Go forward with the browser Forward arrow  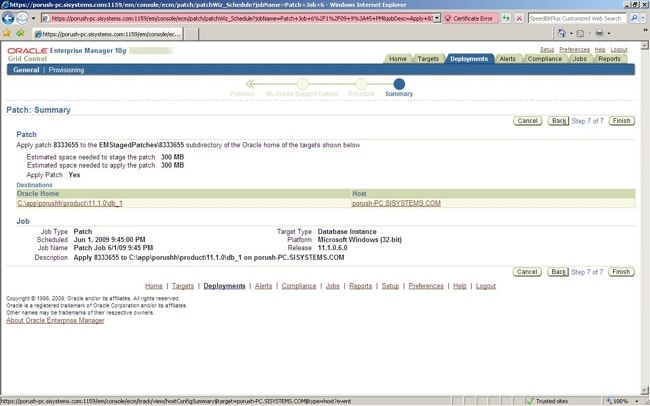(22, 18)
